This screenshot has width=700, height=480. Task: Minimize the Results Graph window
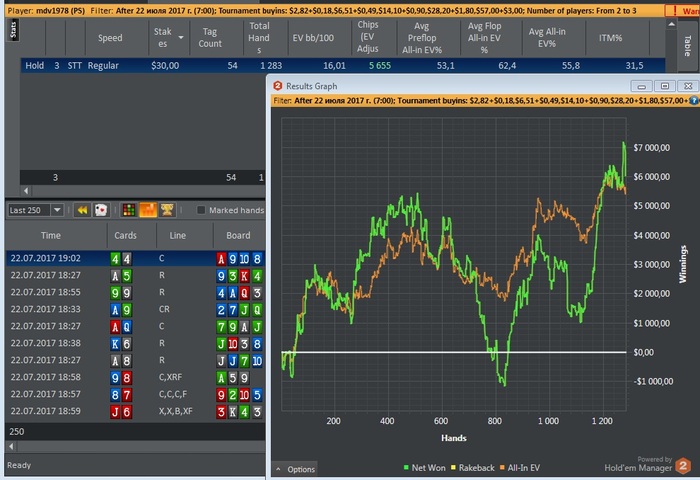pyautogui.click(x=642, y=86)
